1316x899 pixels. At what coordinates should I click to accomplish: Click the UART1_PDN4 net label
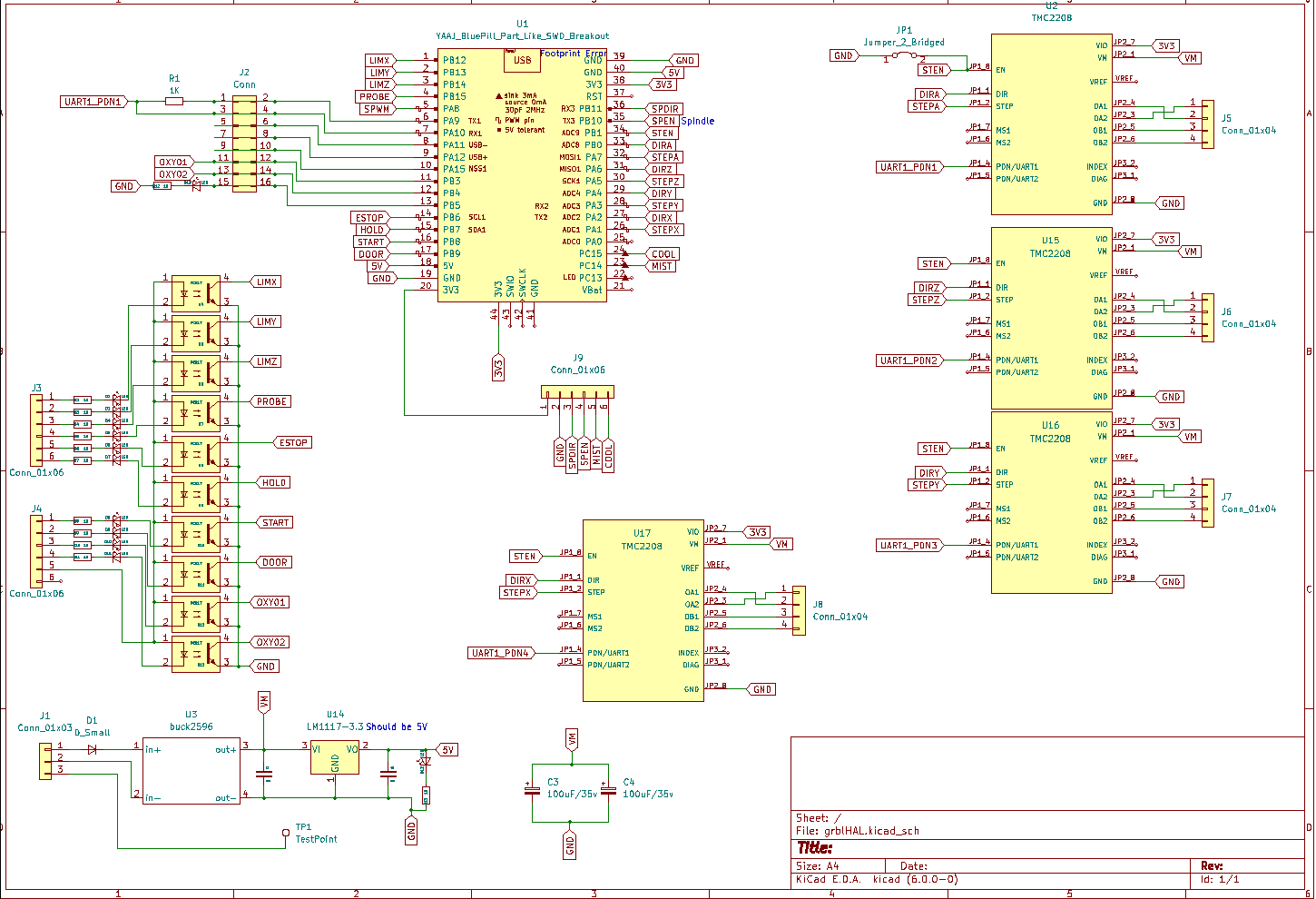502,653
